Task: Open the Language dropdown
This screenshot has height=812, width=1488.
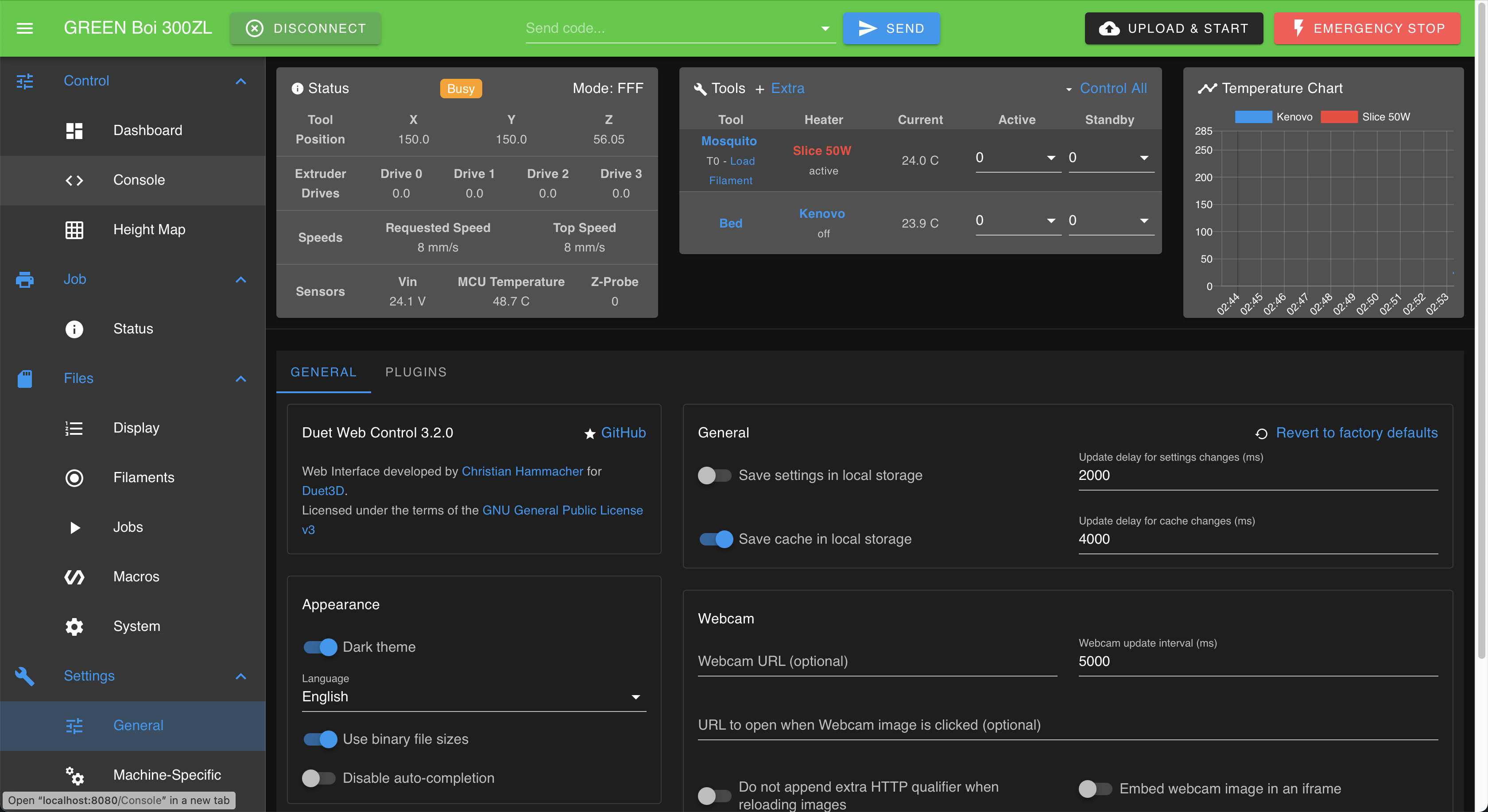Action: point(474,697)
